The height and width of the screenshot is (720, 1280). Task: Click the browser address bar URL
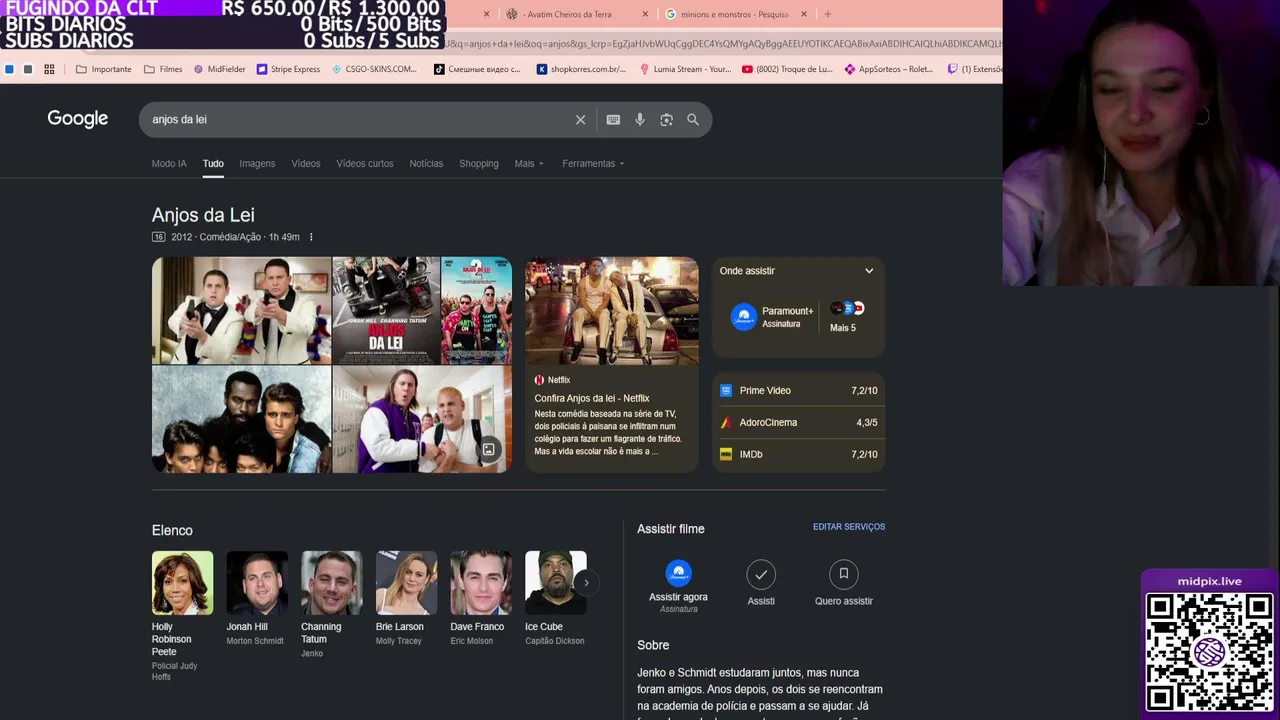[x=723, y=44]
